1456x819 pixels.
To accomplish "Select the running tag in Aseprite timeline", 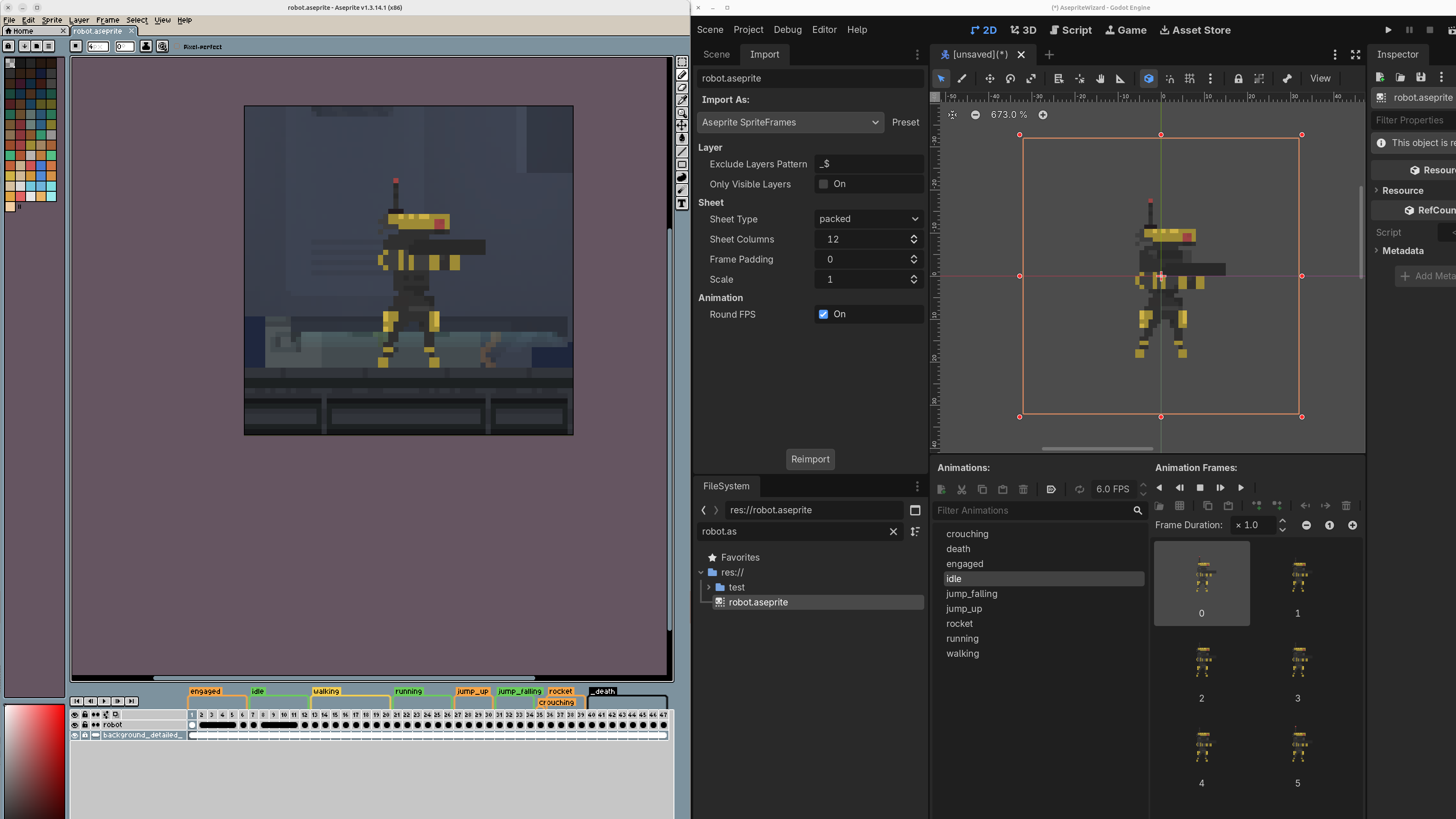I will coord(408,691).
